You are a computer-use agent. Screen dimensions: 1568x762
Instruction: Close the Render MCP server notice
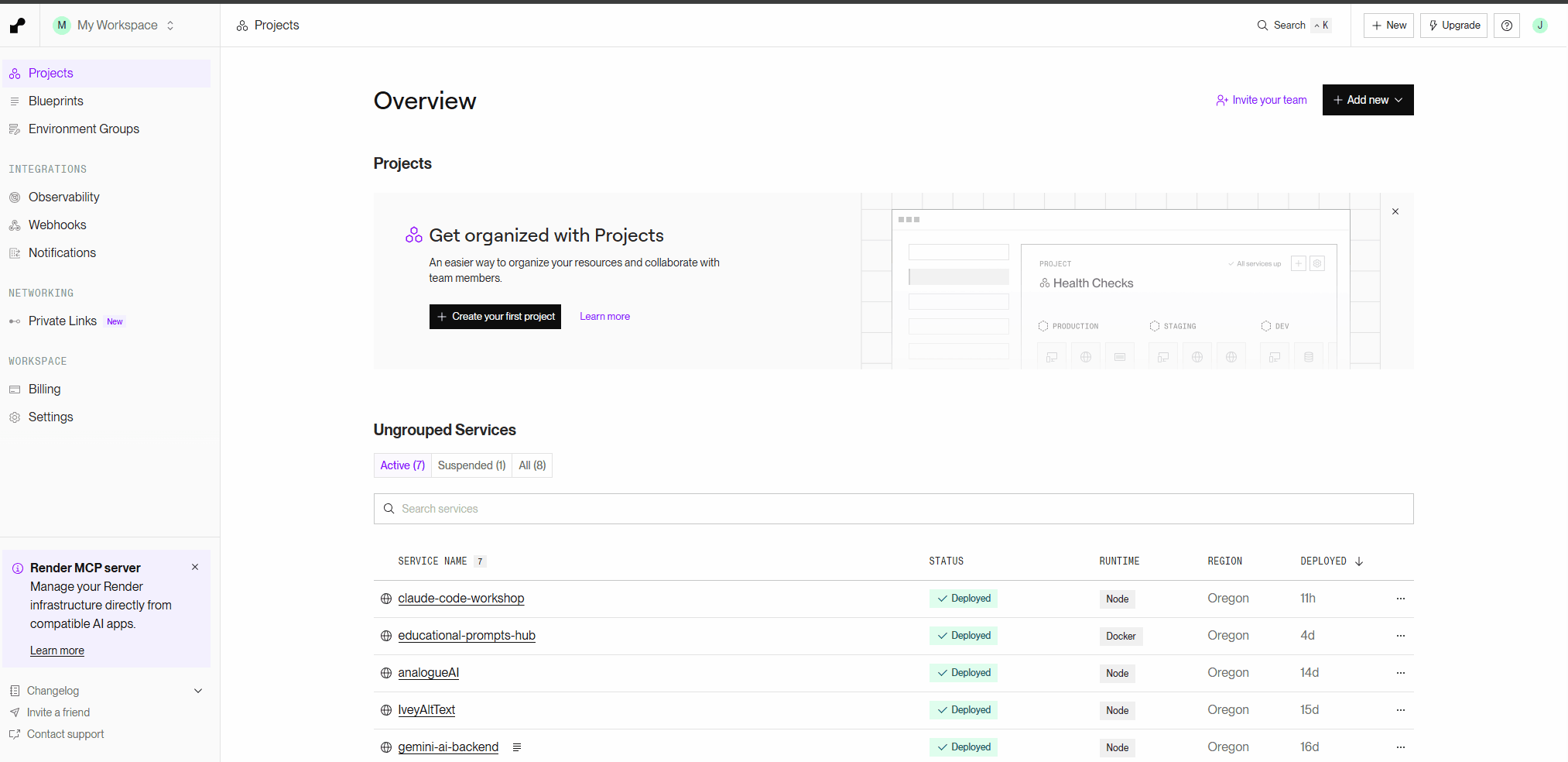coord(195,568)
